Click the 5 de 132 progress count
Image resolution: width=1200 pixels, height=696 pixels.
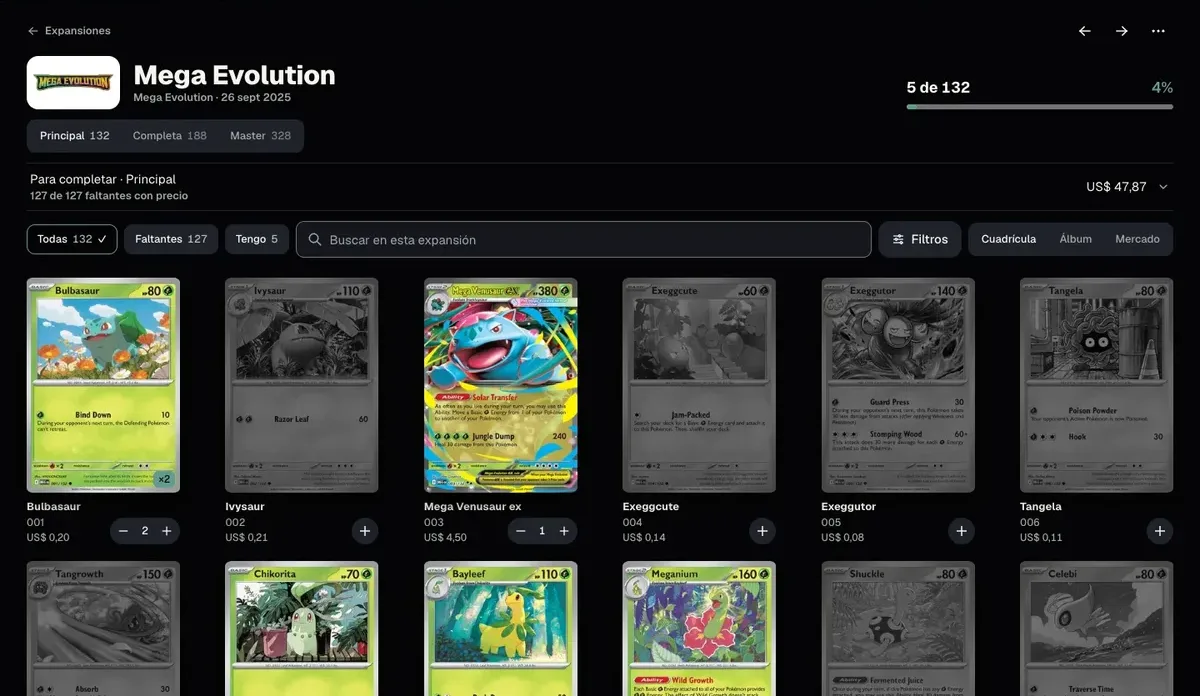coord(938,88)
